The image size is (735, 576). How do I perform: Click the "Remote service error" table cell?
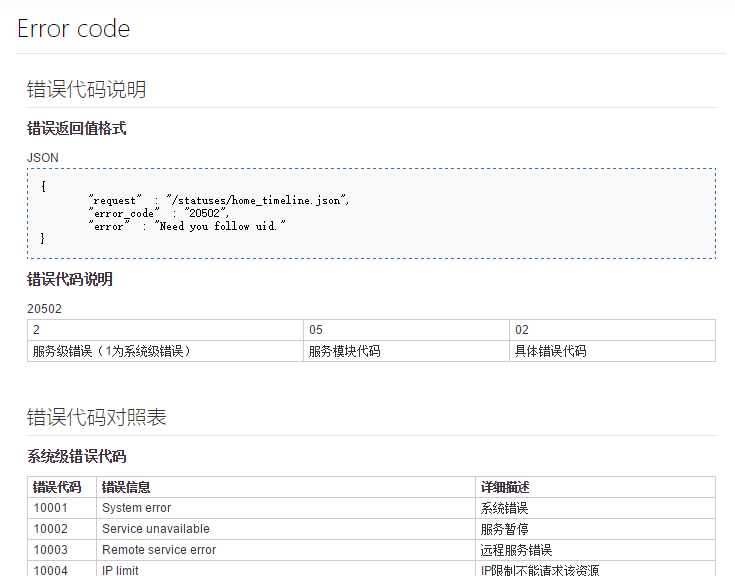pos(159,550)
